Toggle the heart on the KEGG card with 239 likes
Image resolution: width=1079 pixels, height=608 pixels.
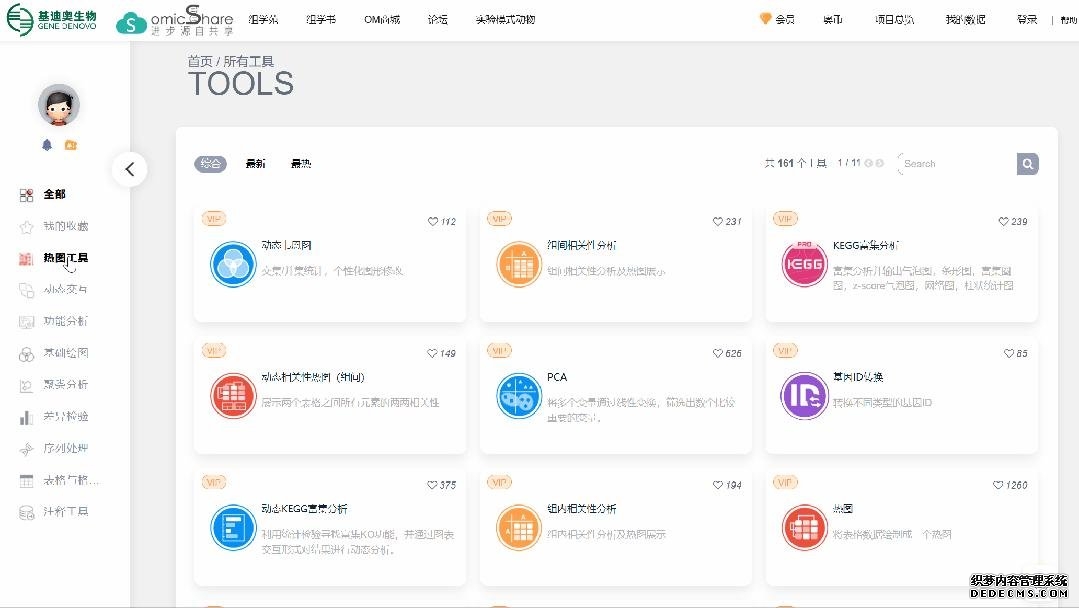[x=1004, y=222]
